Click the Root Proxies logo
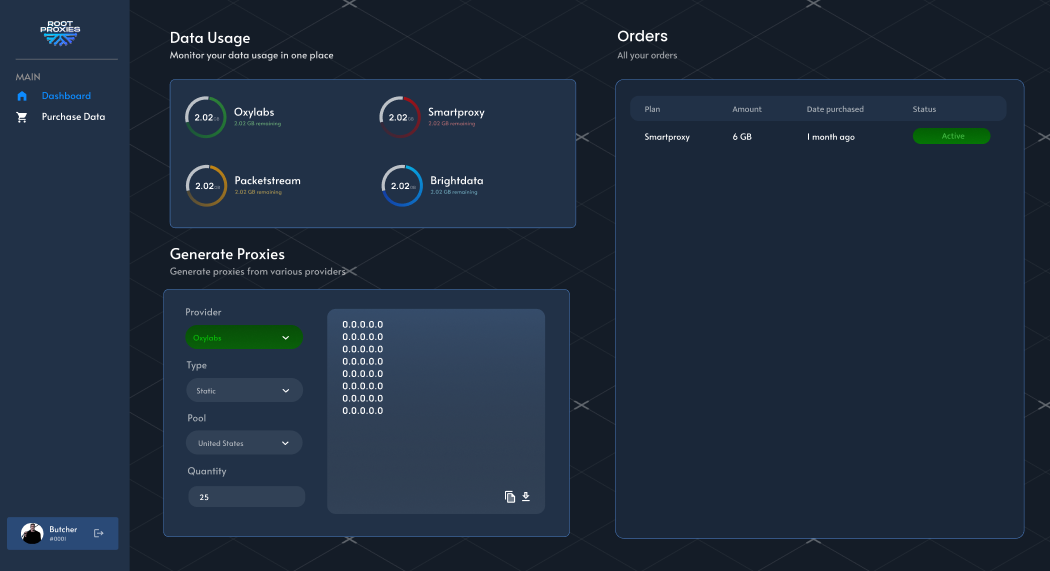 pyautogui.click(x=60, y=33)
